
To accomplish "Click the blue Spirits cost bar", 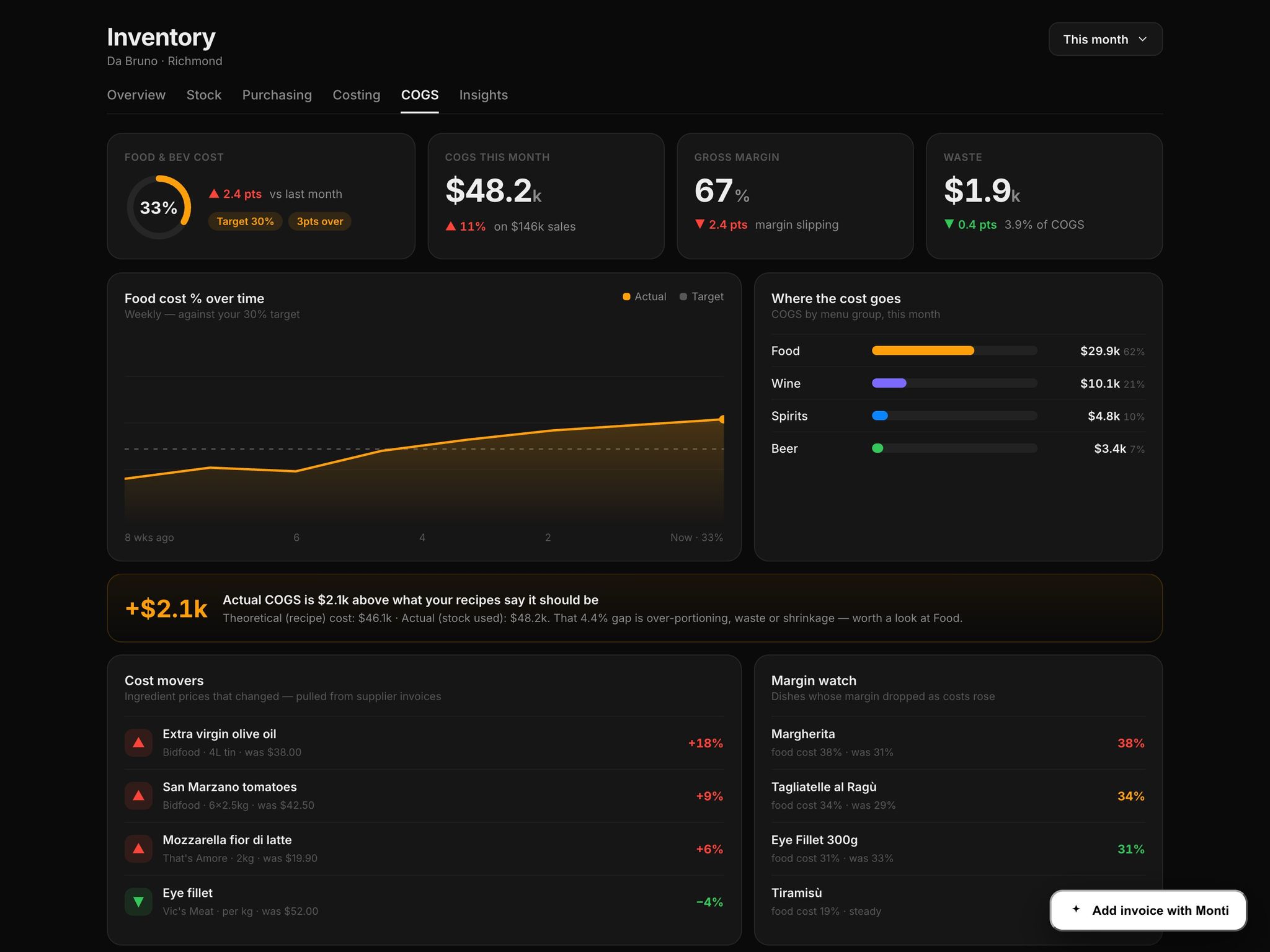I will pos(880,416).
